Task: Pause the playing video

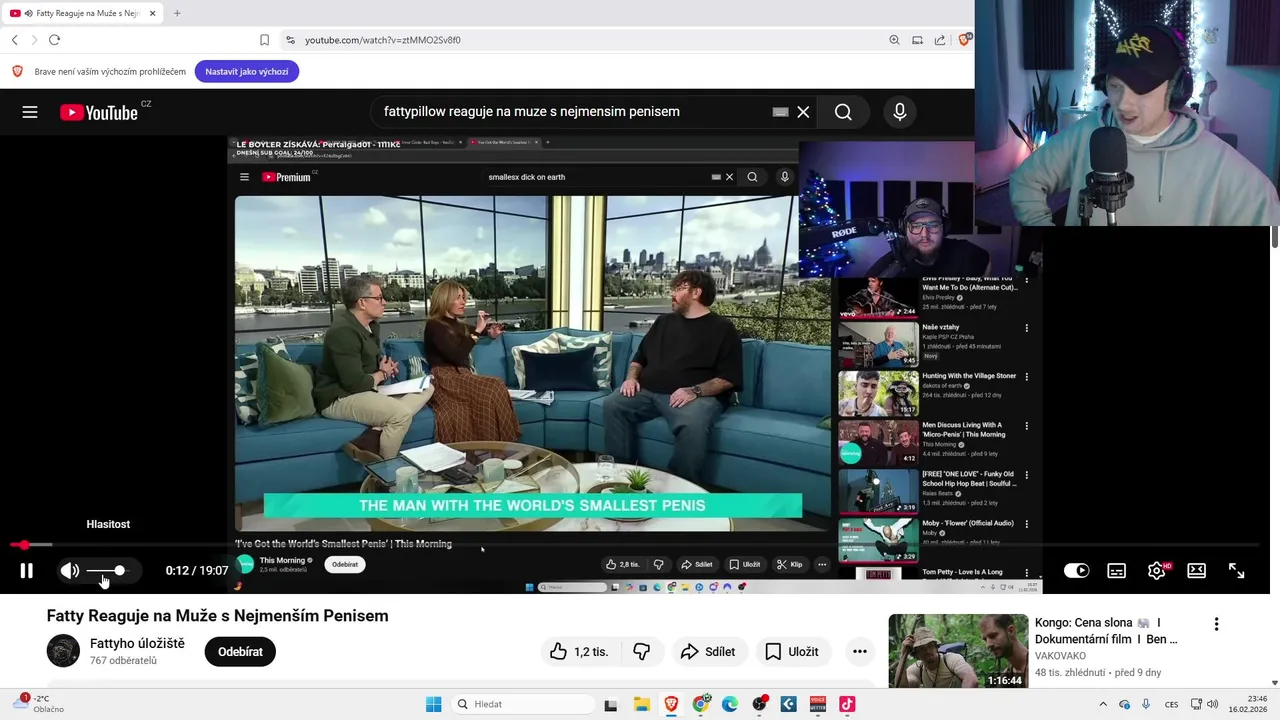Action: pyautogui.click(x=27, y=570)
